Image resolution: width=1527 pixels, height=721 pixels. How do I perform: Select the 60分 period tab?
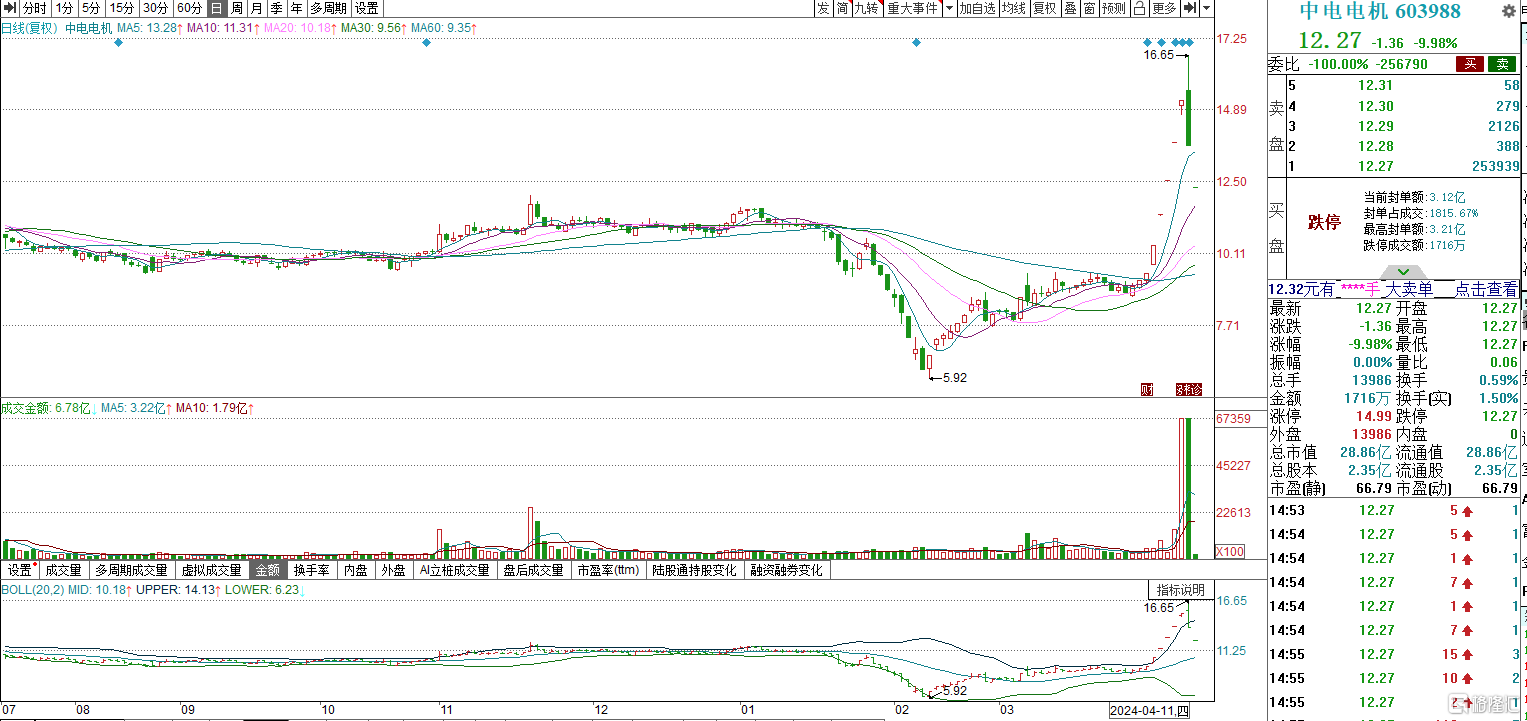189,8
